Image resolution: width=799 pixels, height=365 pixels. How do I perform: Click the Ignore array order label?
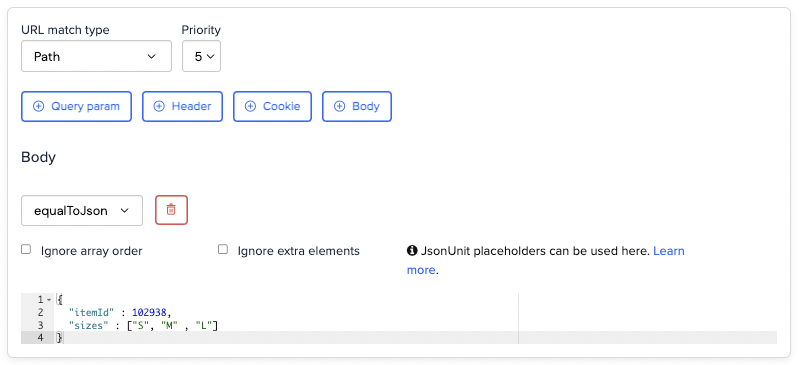pos(92,251)
